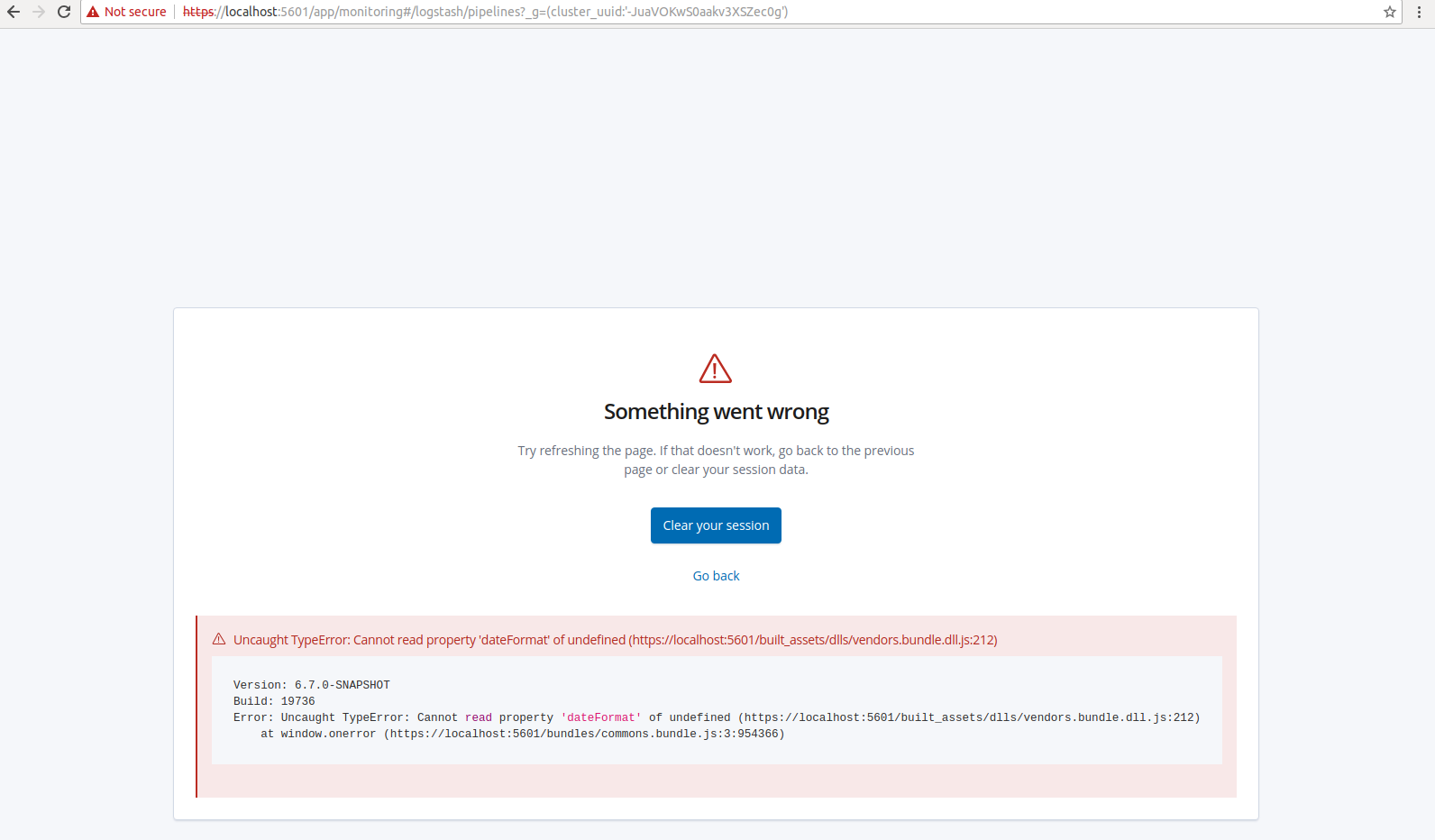The width and height of the screenshot is (1435, 840).
Task: Click the red warning triangle above the heading
Action: tap(716, 368)
